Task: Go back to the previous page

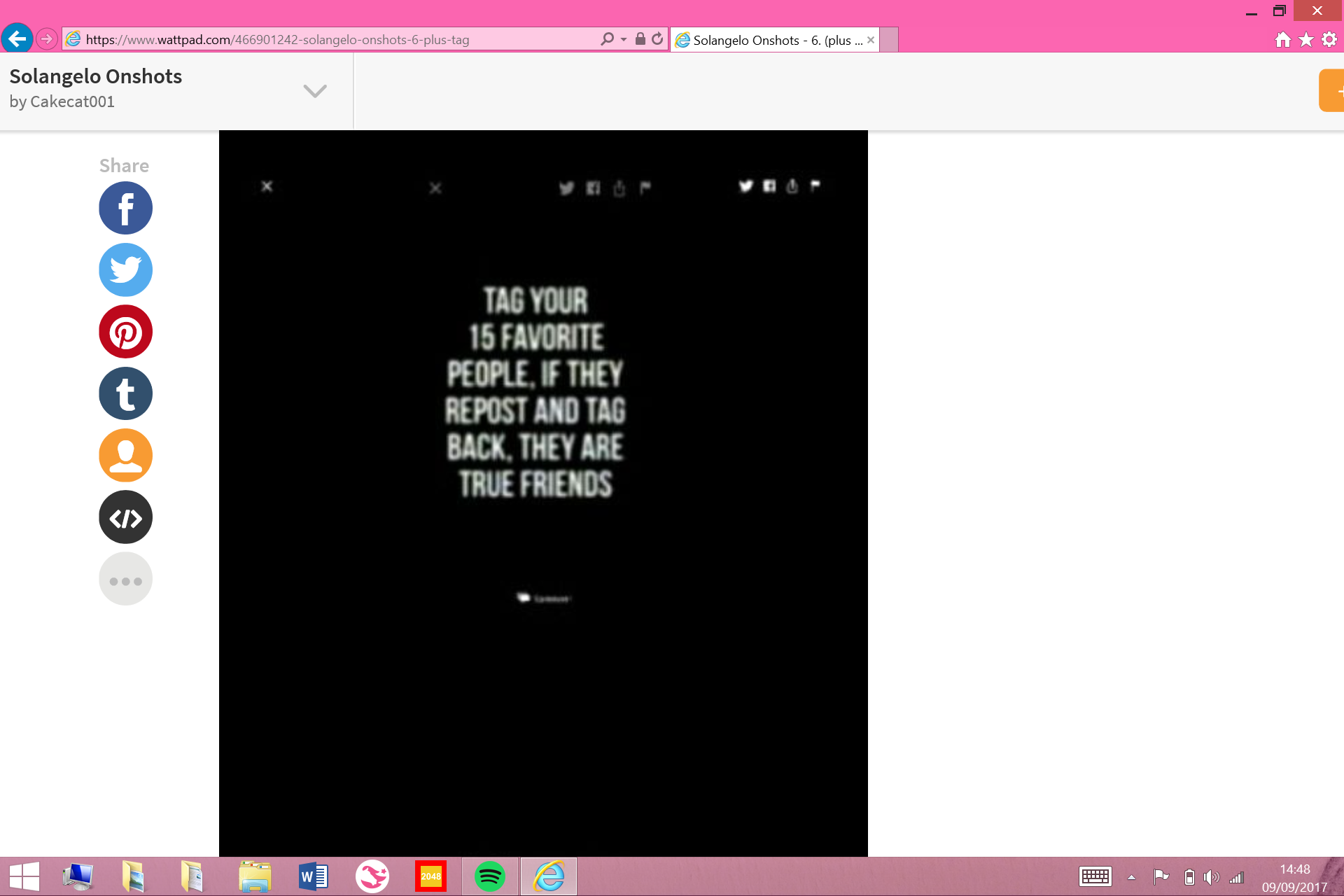Action: tap(17, 38)
